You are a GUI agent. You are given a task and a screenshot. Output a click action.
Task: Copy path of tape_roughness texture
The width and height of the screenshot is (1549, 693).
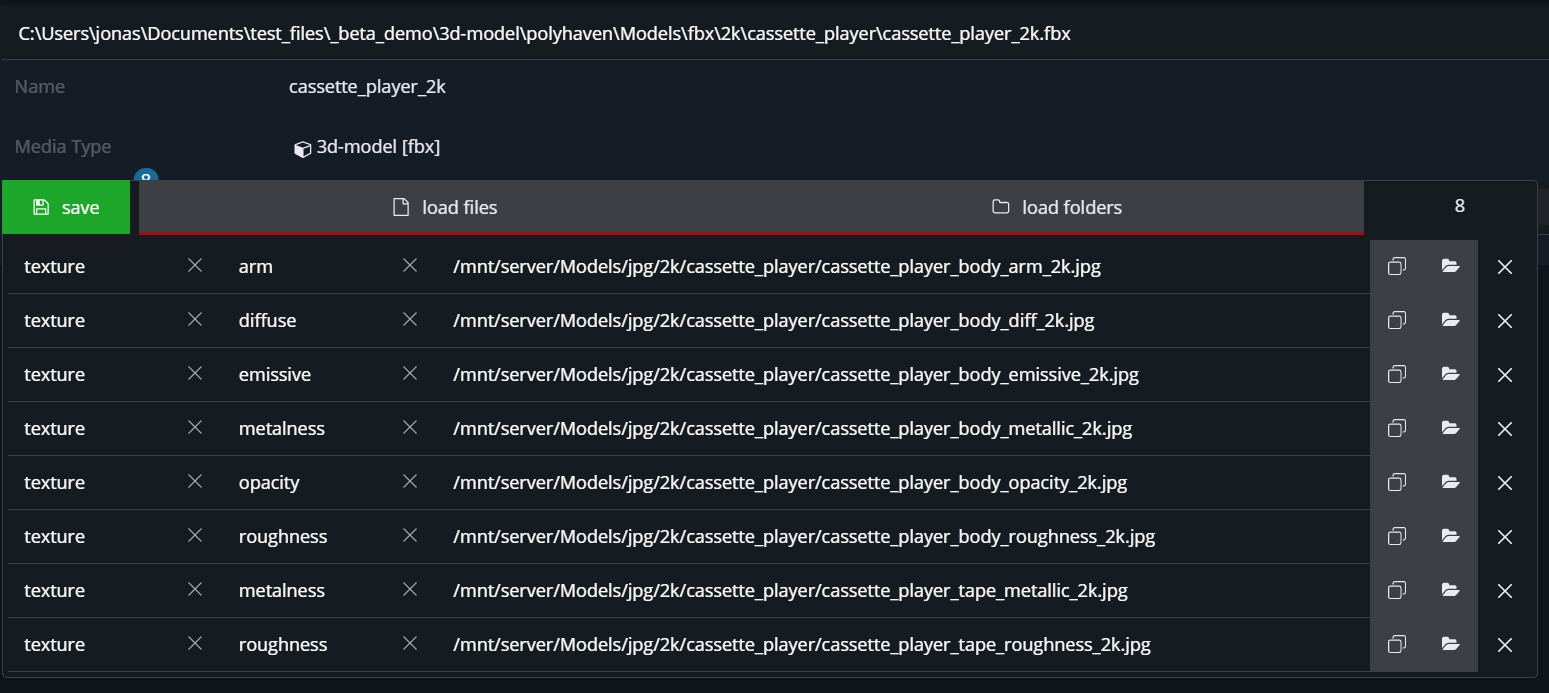click(x=1397, y=645)
